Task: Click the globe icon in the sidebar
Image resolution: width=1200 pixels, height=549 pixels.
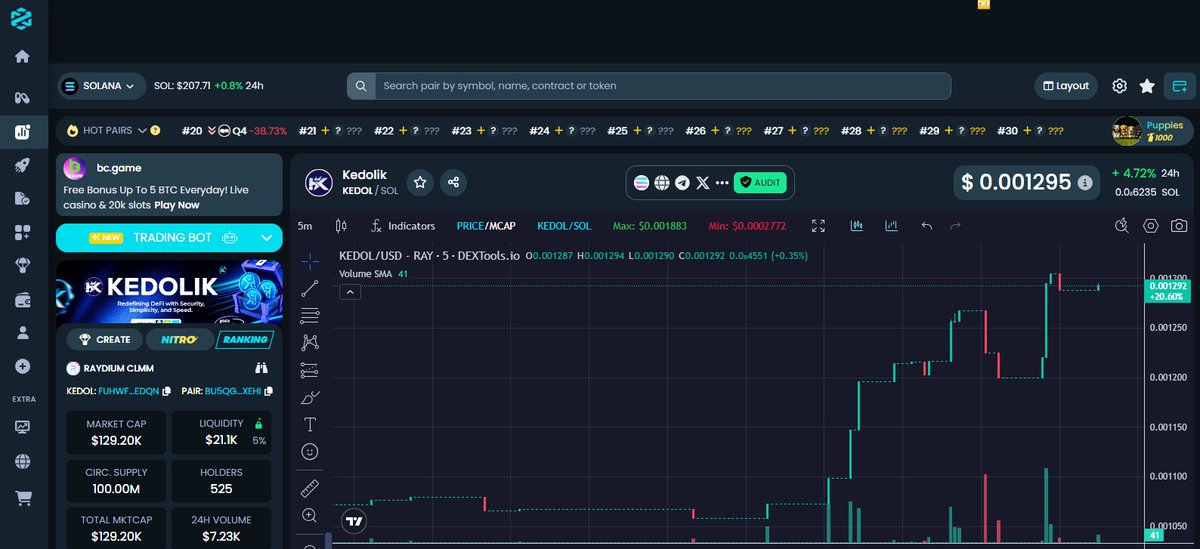Action: click(x=22, y=461)
